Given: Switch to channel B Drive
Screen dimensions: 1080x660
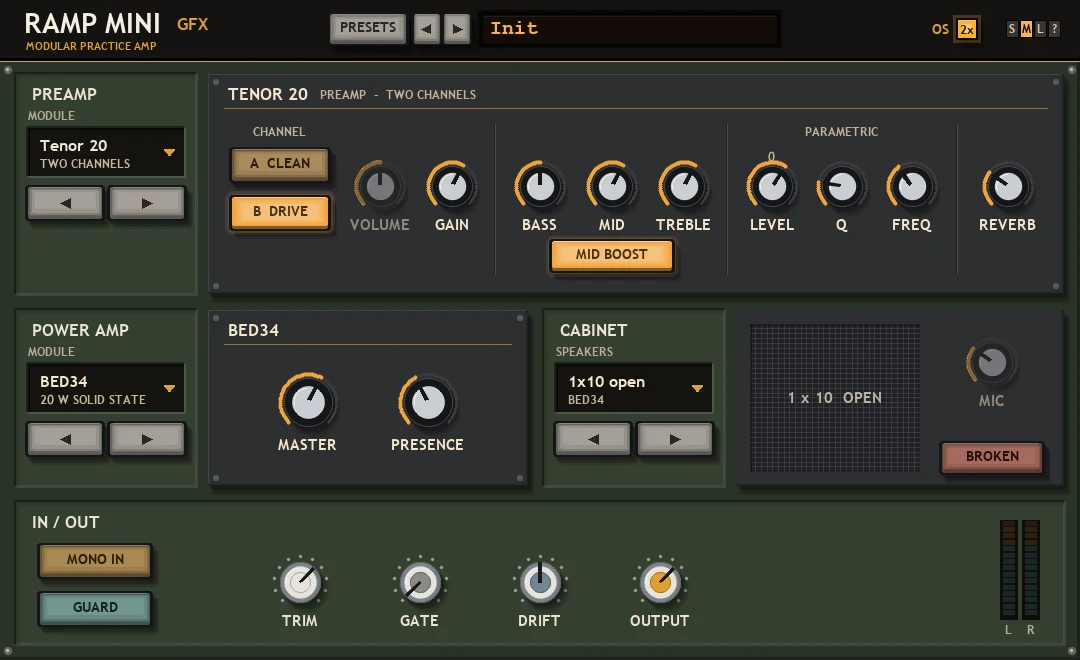Looking at the screenshot, I should point(280,212).
